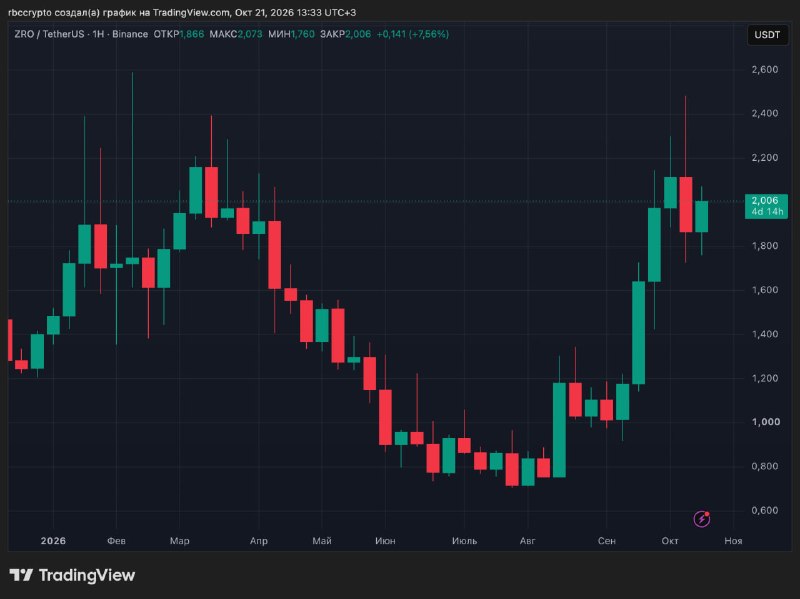
Task: Click the low value МИН 1,760
Action: [291, 34]
